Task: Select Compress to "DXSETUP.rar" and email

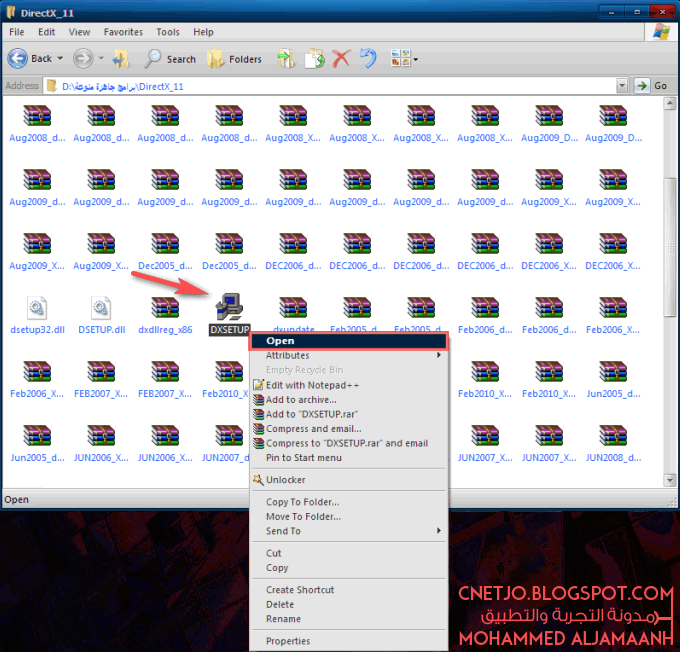Action: tap(348, 443)
